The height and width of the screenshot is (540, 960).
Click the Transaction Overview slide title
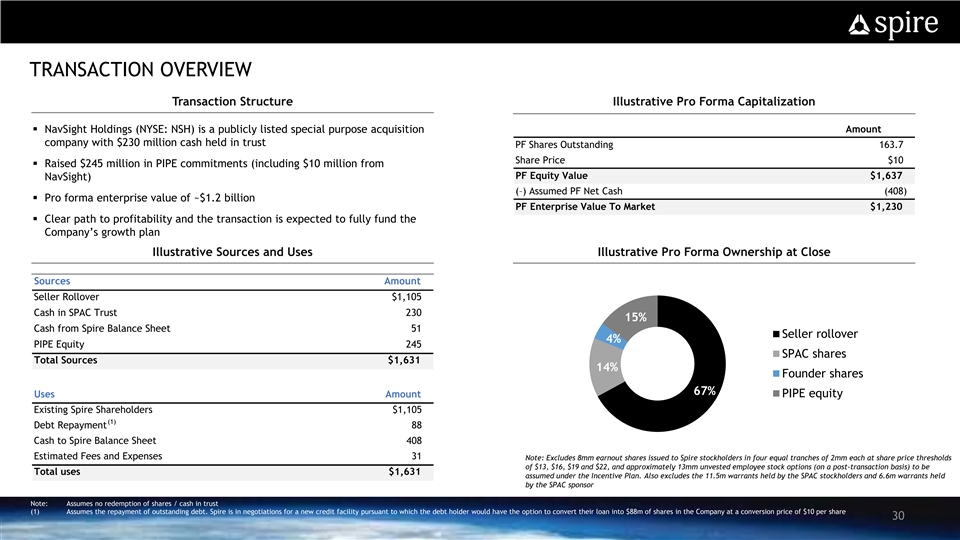pyautogui.click(x=140, y=69)
